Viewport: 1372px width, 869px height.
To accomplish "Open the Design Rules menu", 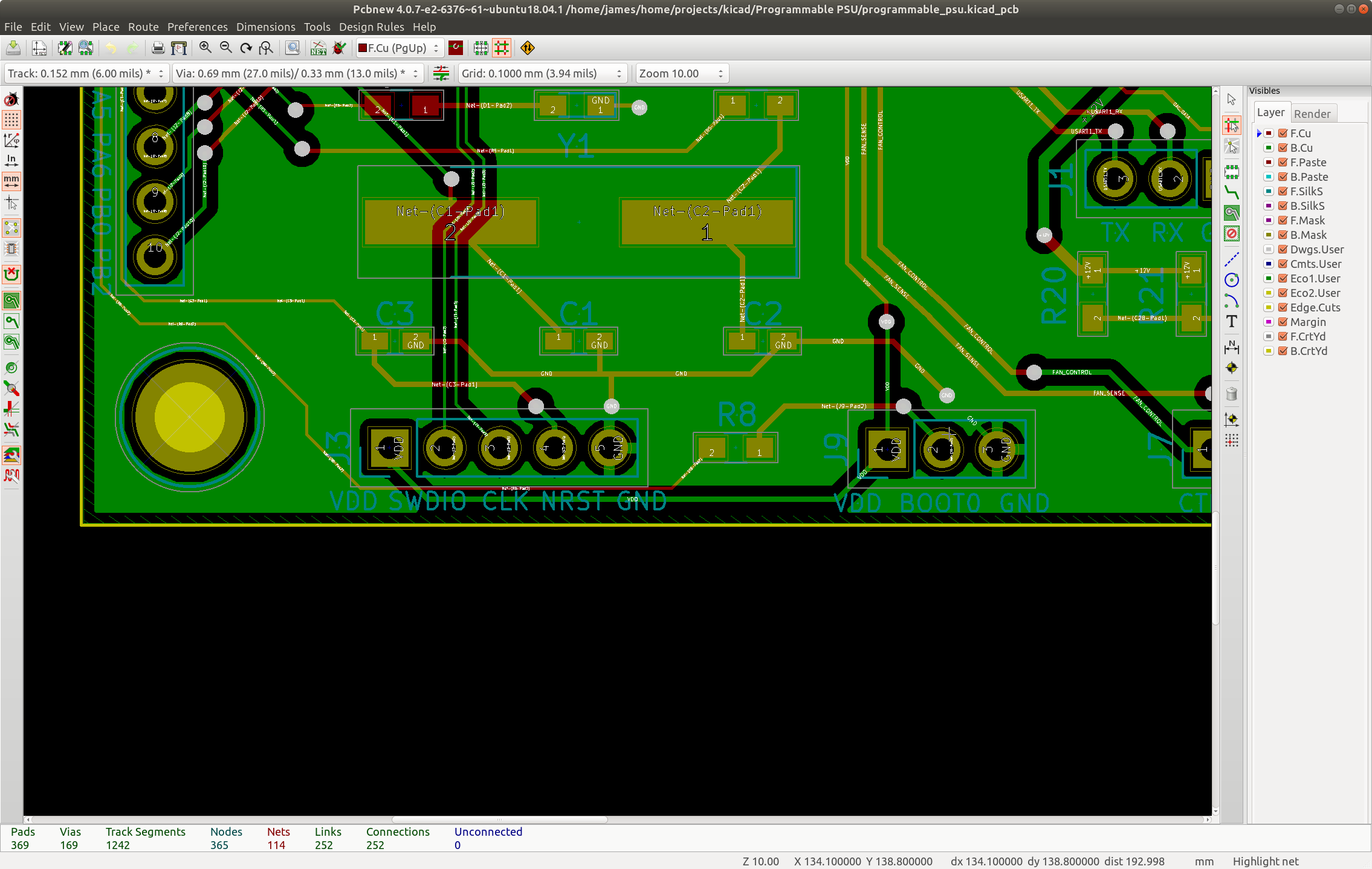I will pyautogui.click(x=371, y=27).
